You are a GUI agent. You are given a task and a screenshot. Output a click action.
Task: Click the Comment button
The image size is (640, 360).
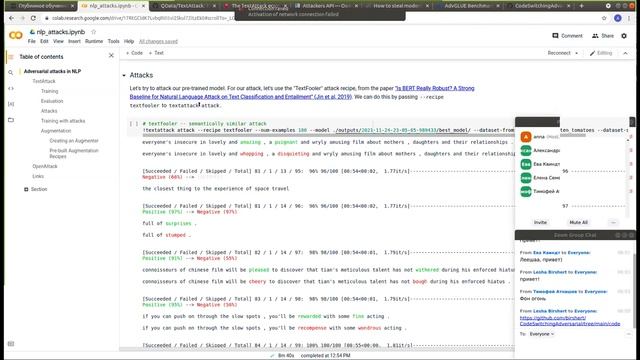pyautogui.click(x=567, y=36)
